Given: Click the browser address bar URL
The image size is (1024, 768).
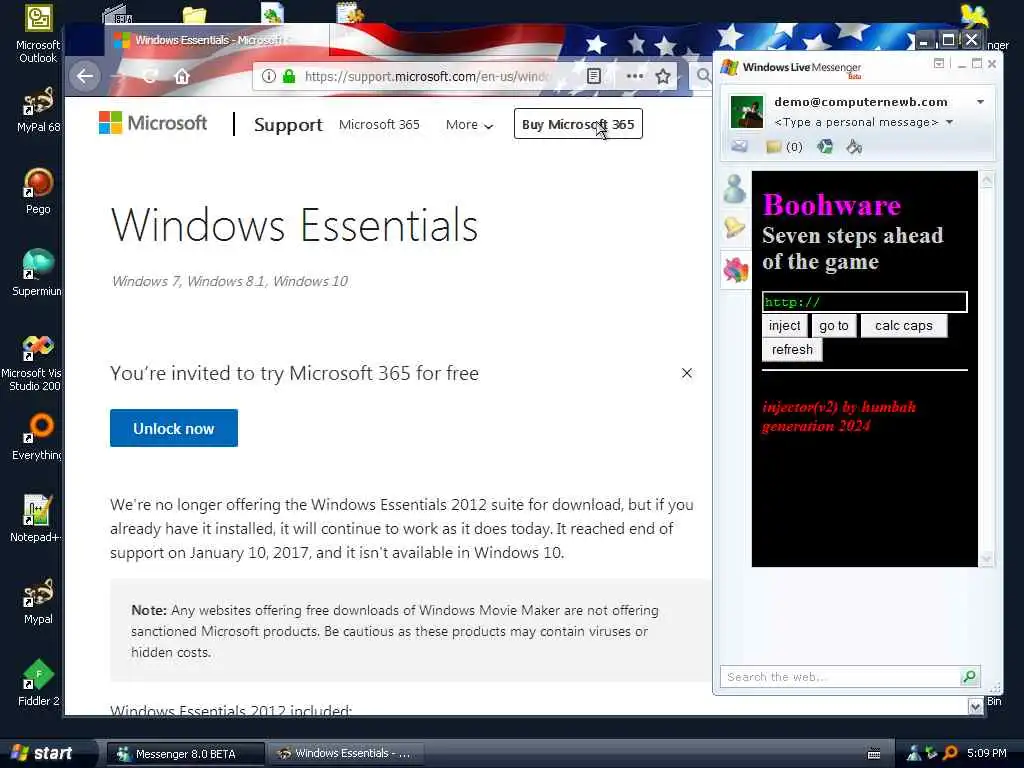Looking at the screenshot, I should (428, 76).
